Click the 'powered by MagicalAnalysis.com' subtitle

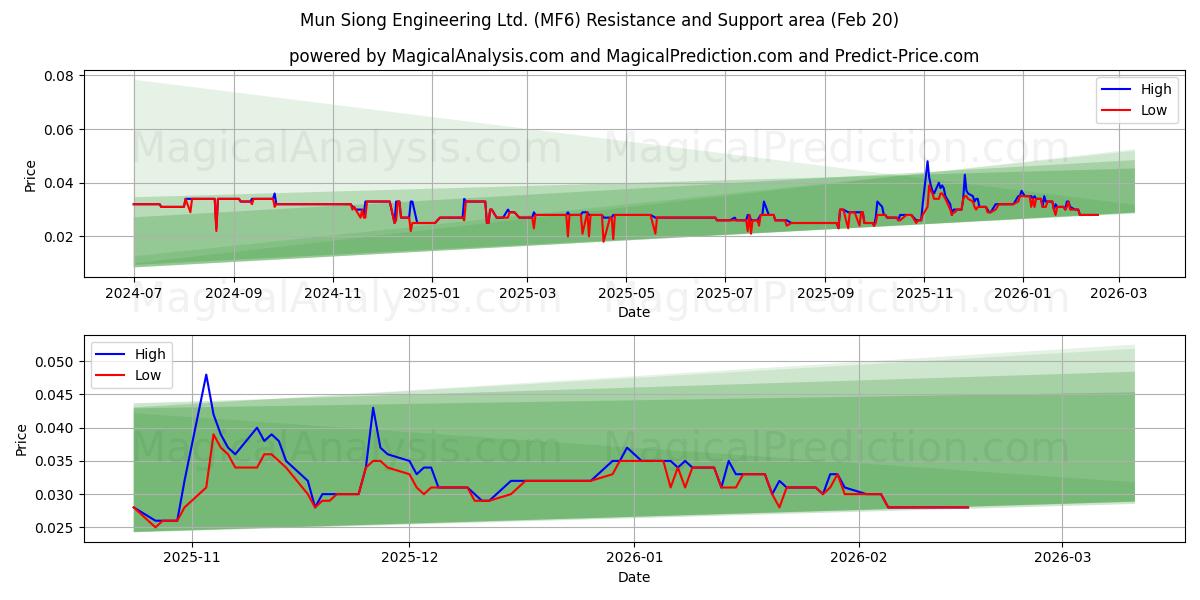pos(634,56)
